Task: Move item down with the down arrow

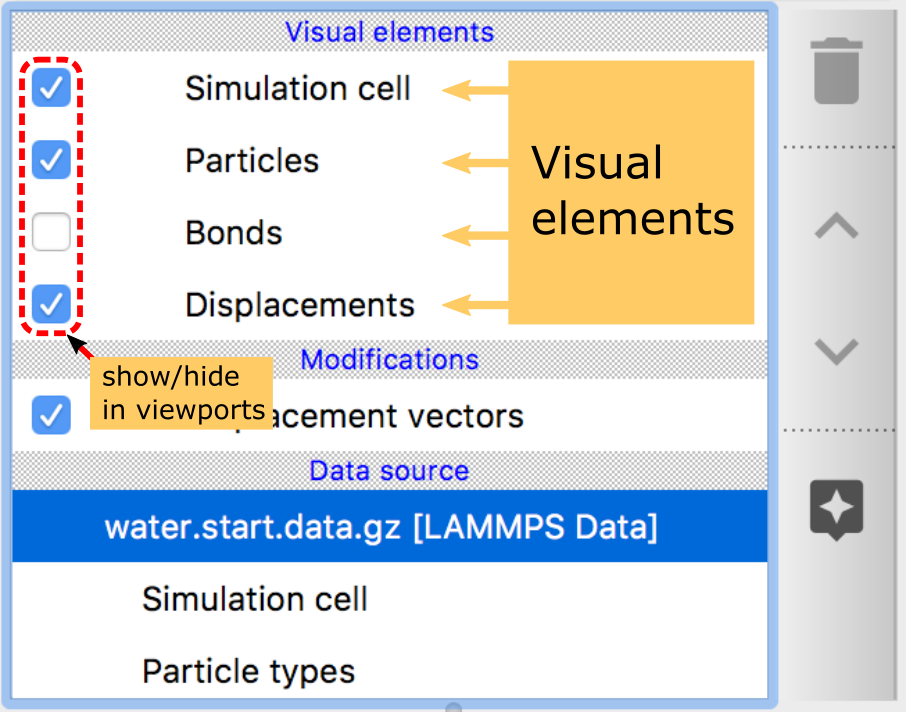Action: tap(836, 351)
